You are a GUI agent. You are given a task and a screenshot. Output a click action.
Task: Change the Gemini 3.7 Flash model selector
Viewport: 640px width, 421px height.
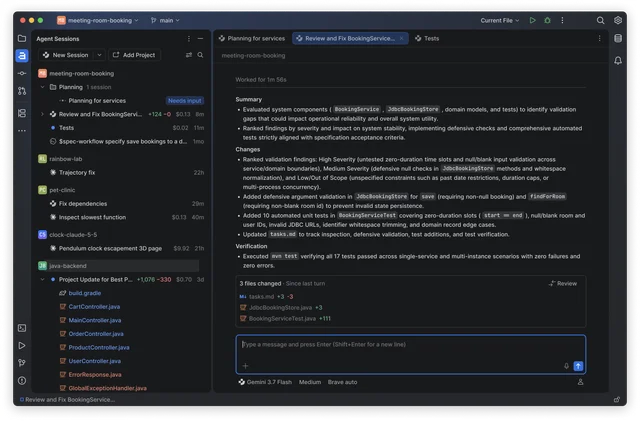click(265, 382)
